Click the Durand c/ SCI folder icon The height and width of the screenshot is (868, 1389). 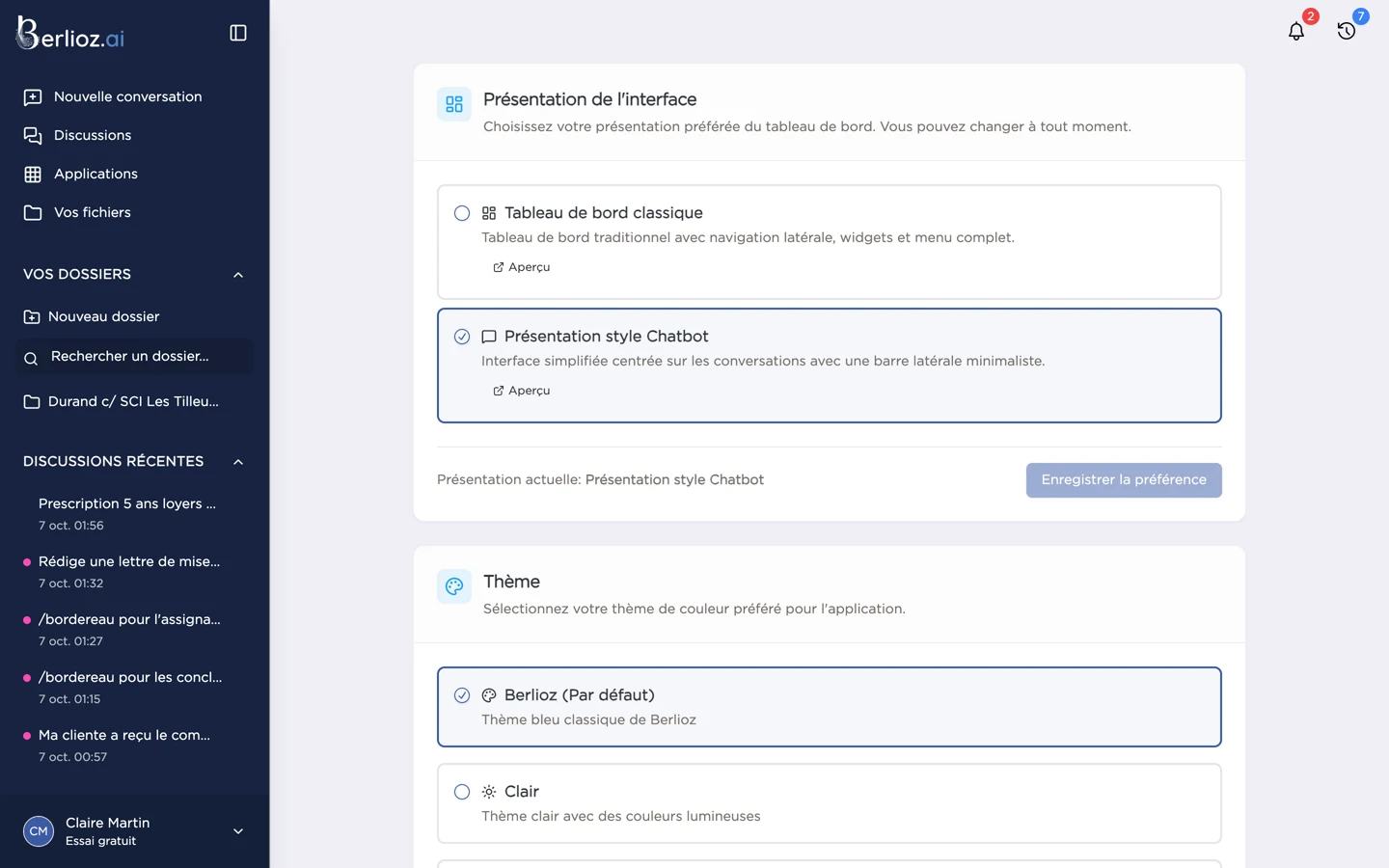pos(32,402)
